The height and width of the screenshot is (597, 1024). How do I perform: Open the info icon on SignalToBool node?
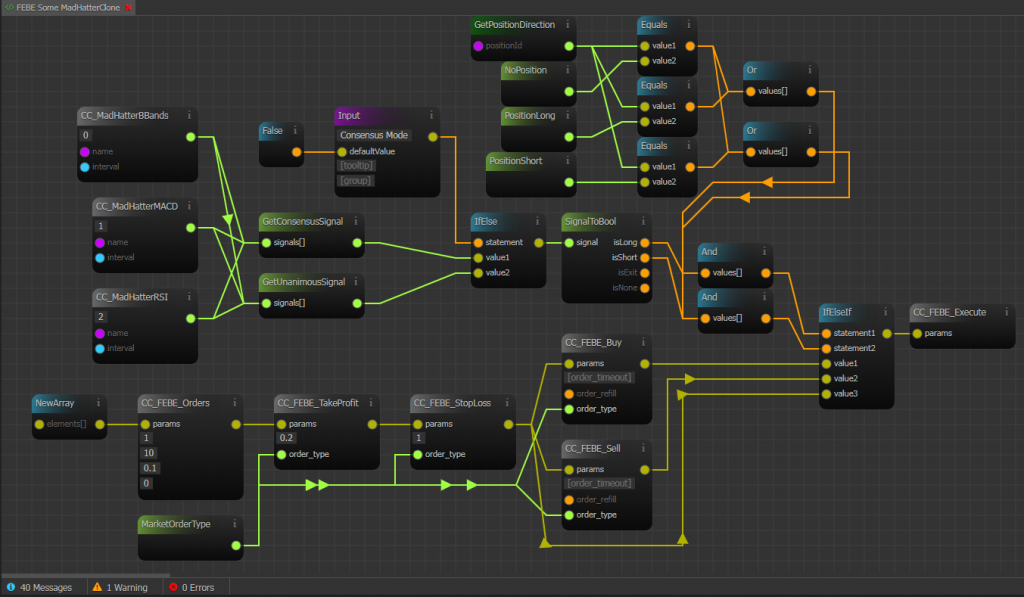point(643,221)
